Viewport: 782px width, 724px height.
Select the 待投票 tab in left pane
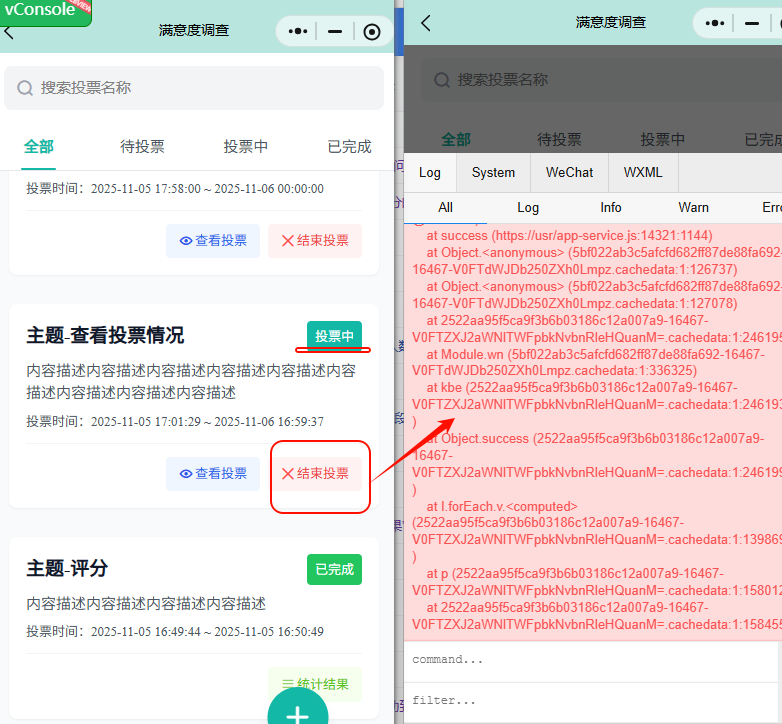coord(142,147)
